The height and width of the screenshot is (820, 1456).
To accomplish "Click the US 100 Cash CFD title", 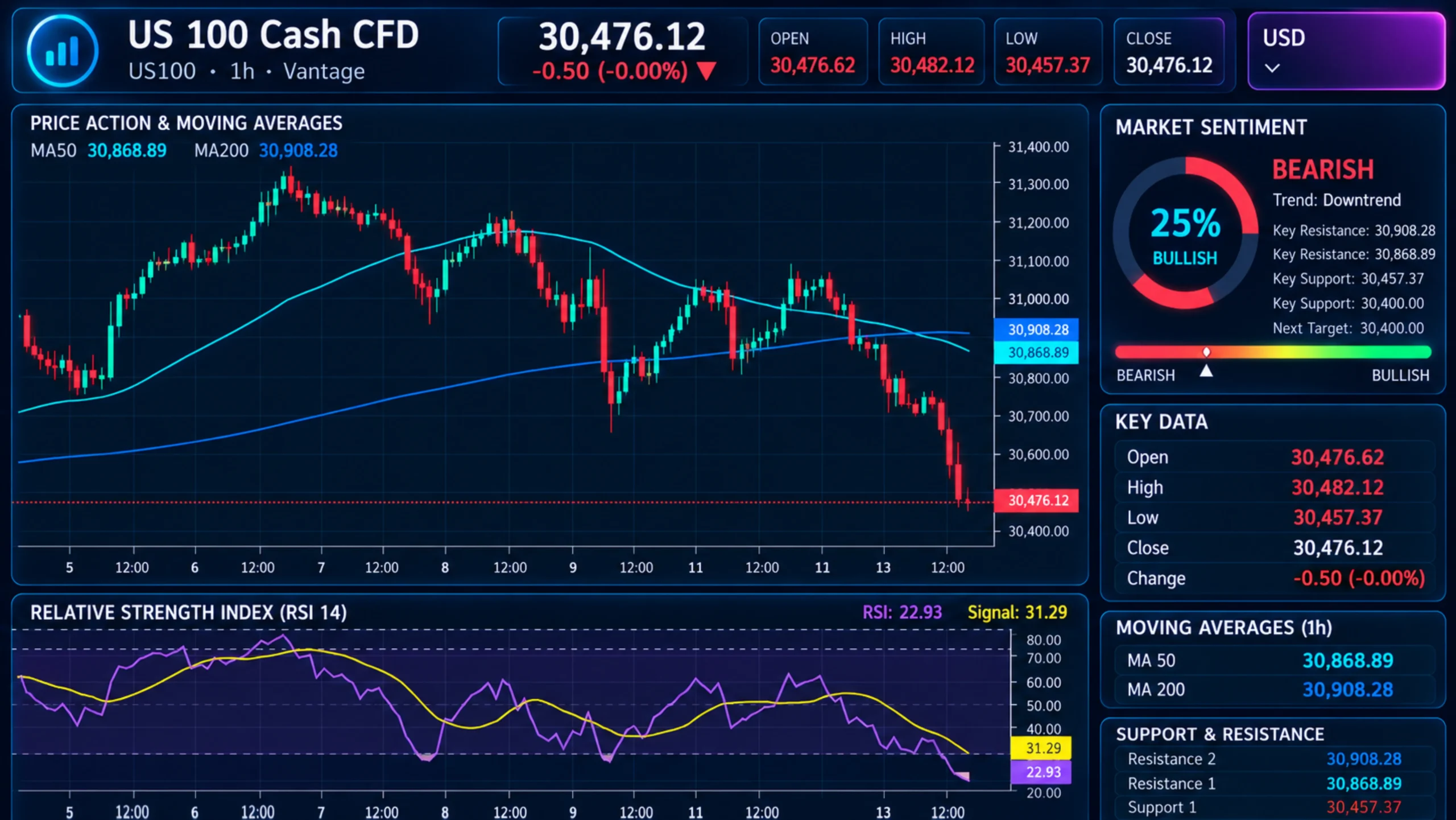I will coord(273,34).
